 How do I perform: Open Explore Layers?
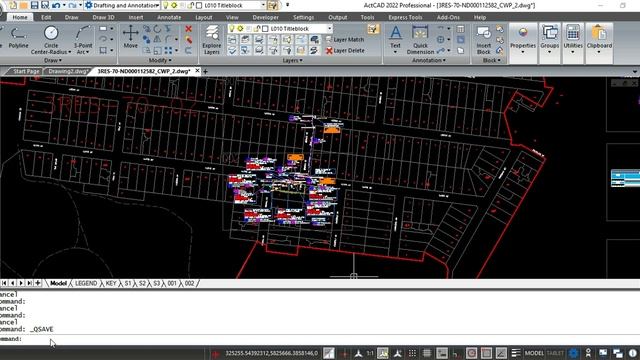(x=211, y=40)
